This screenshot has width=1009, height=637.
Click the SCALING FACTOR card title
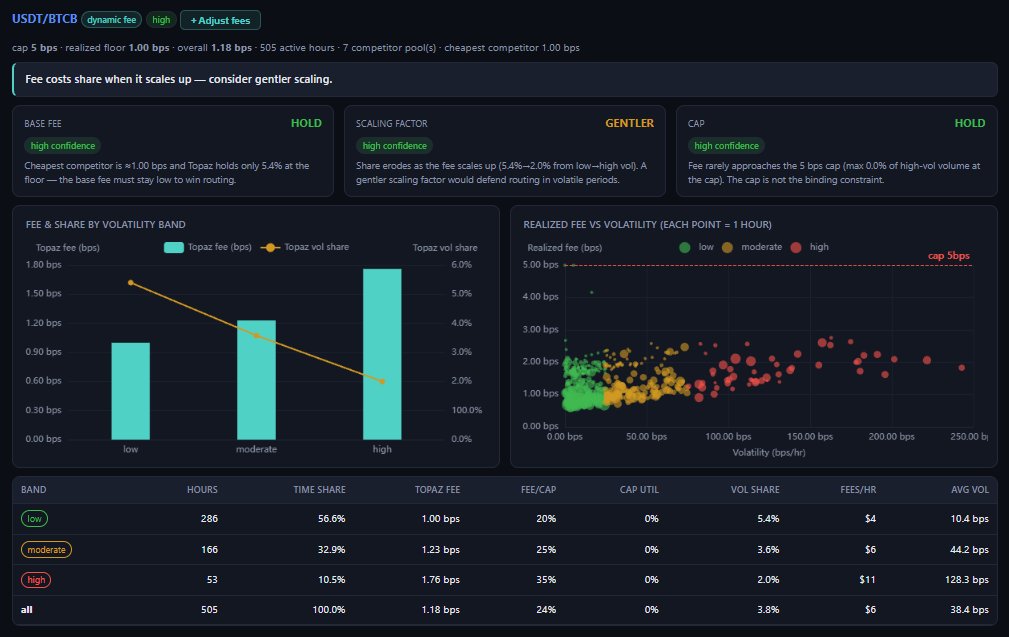point(391,124)
